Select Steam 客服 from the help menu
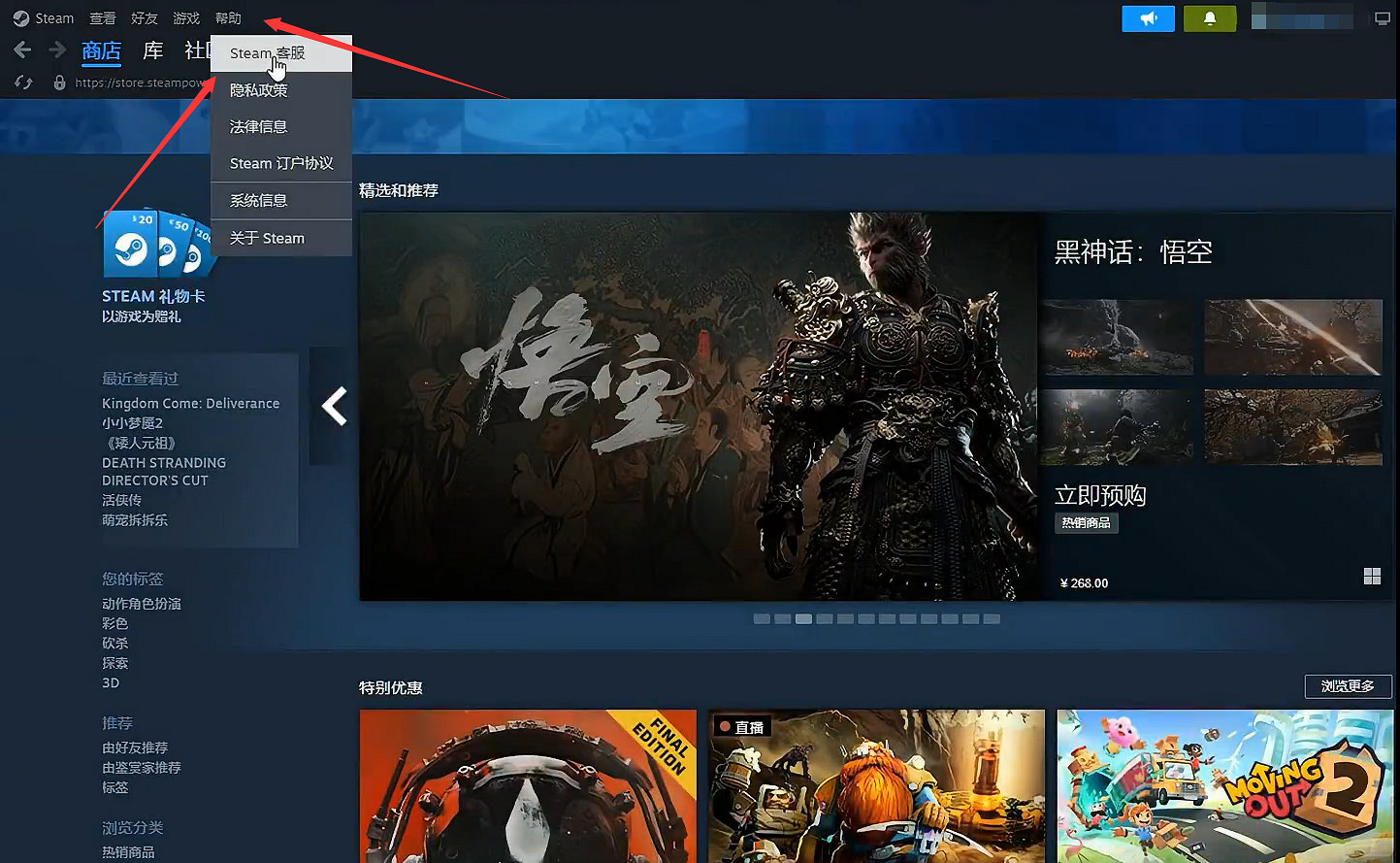 (x=268, y=53)
